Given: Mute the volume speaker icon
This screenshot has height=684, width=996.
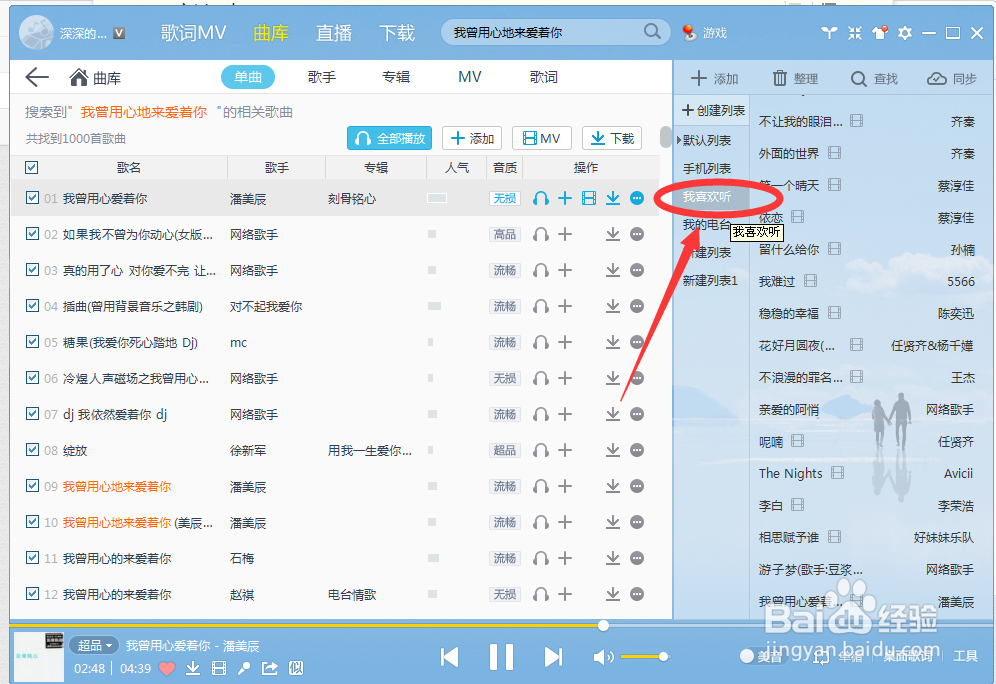Looking at the screenshot, I should click(x=602, y=657).
